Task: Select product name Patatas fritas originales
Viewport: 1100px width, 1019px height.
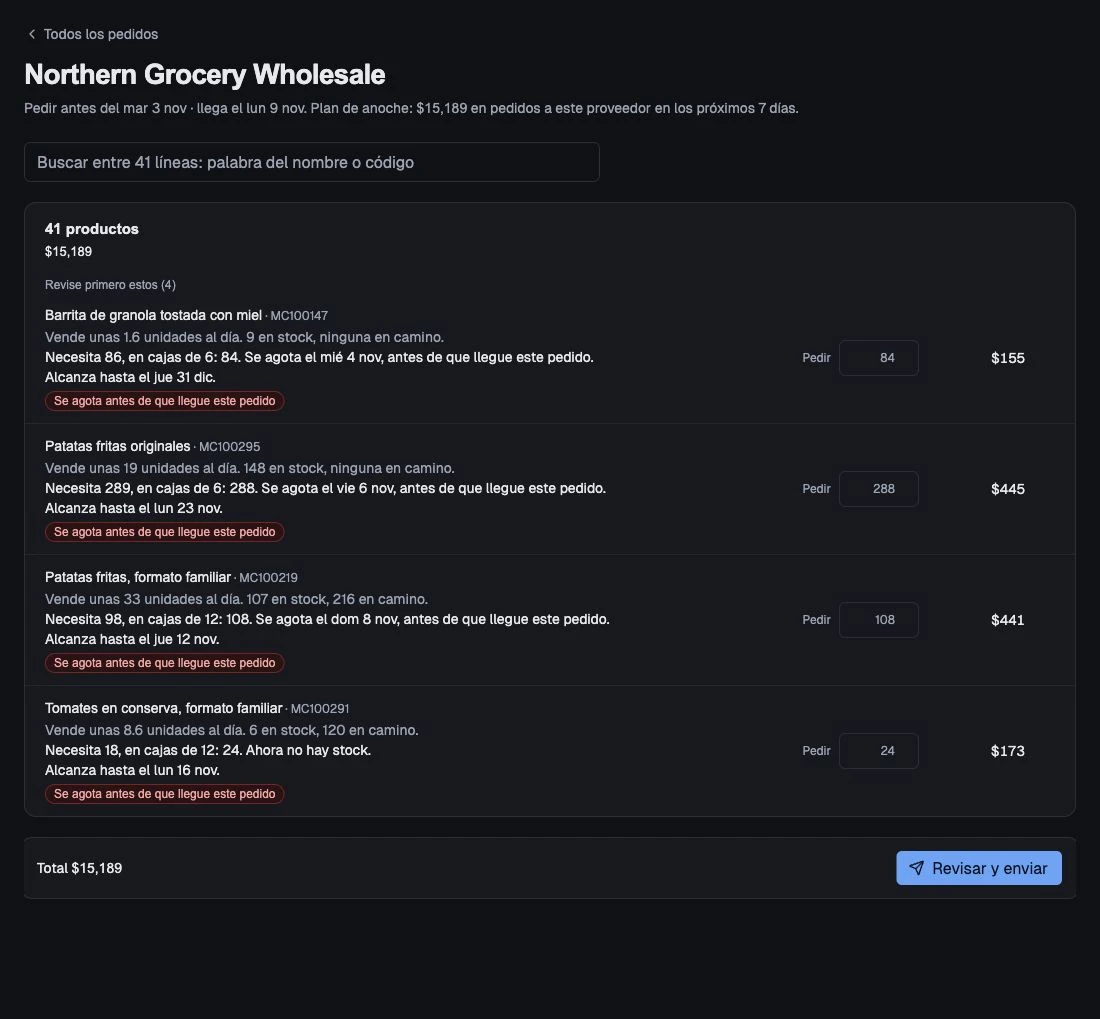Action: (x=117, y=446)
